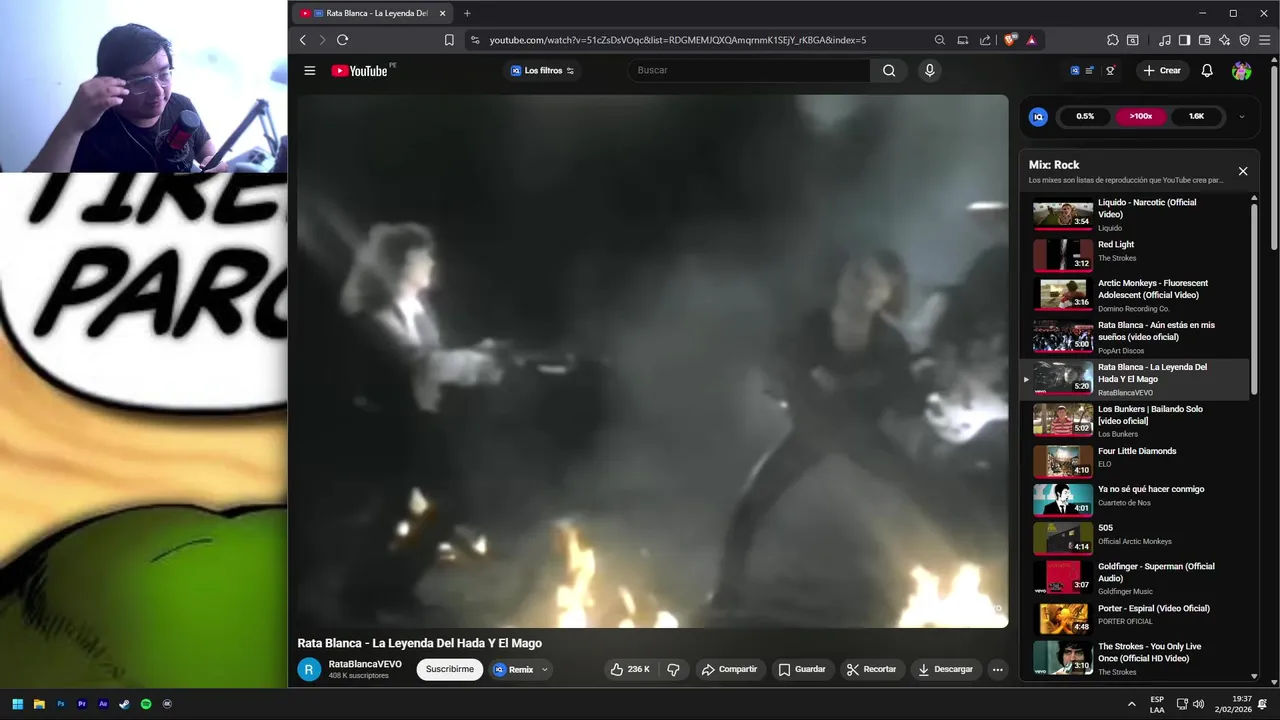Open the Brave Shields lion icon
Screen dimensions: 1280x720
tap(1011, 40)
